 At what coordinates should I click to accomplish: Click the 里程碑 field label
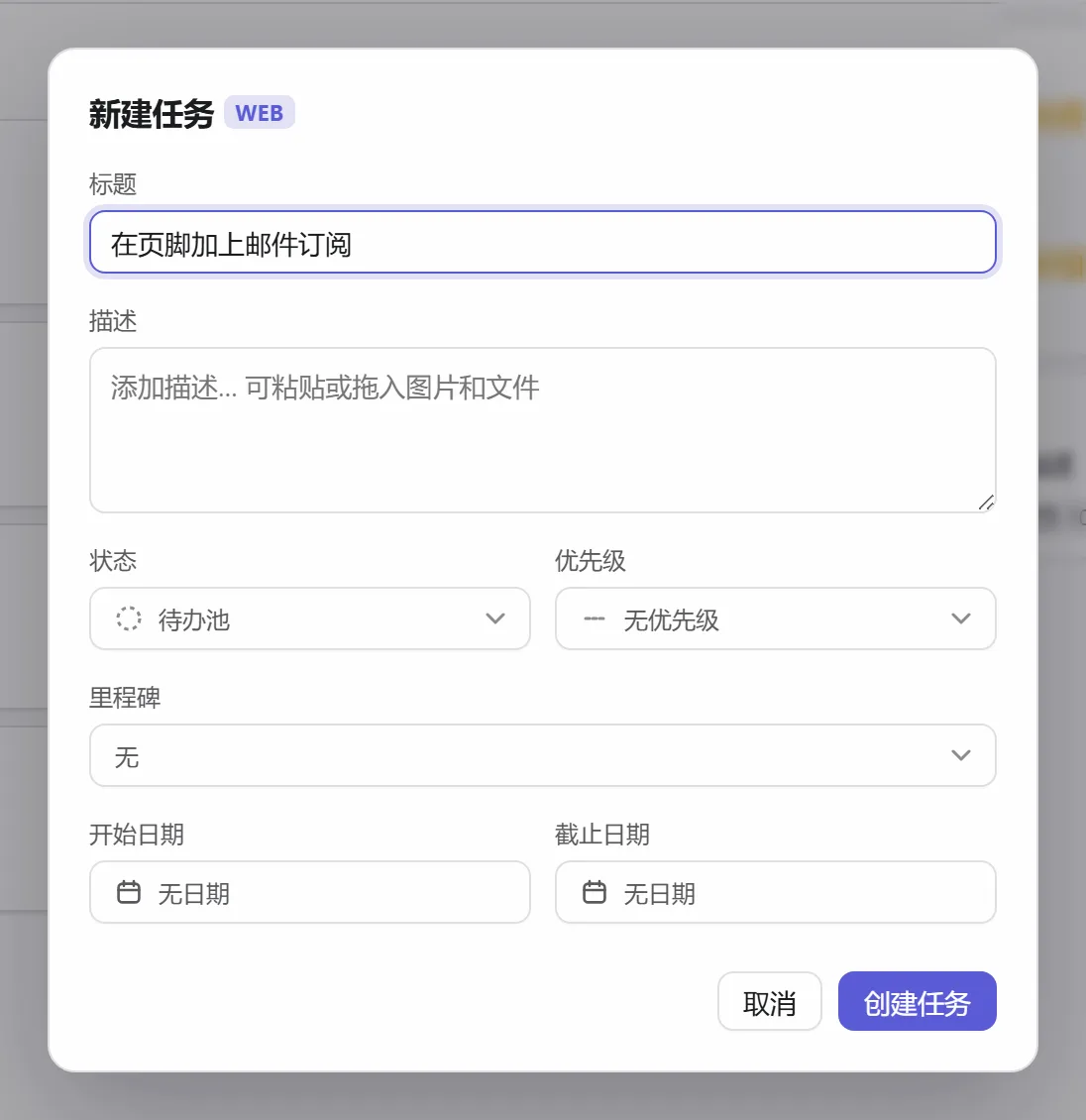[125, 698]
